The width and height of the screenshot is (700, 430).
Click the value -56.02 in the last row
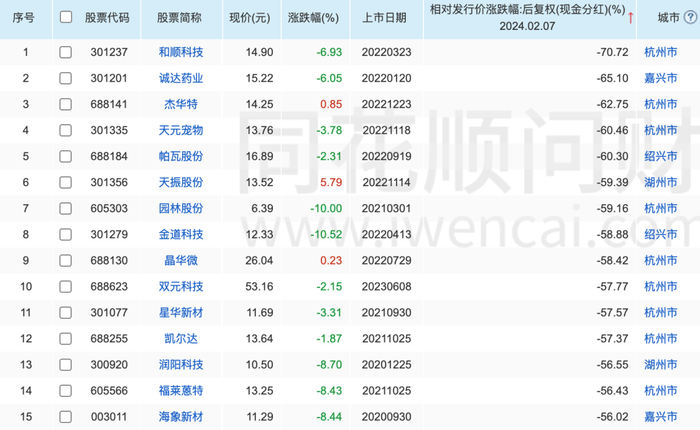pos(612,417)
